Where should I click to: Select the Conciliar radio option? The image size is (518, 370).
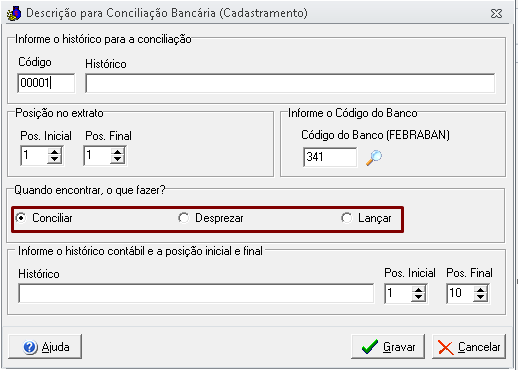click(x=21, y=218)
